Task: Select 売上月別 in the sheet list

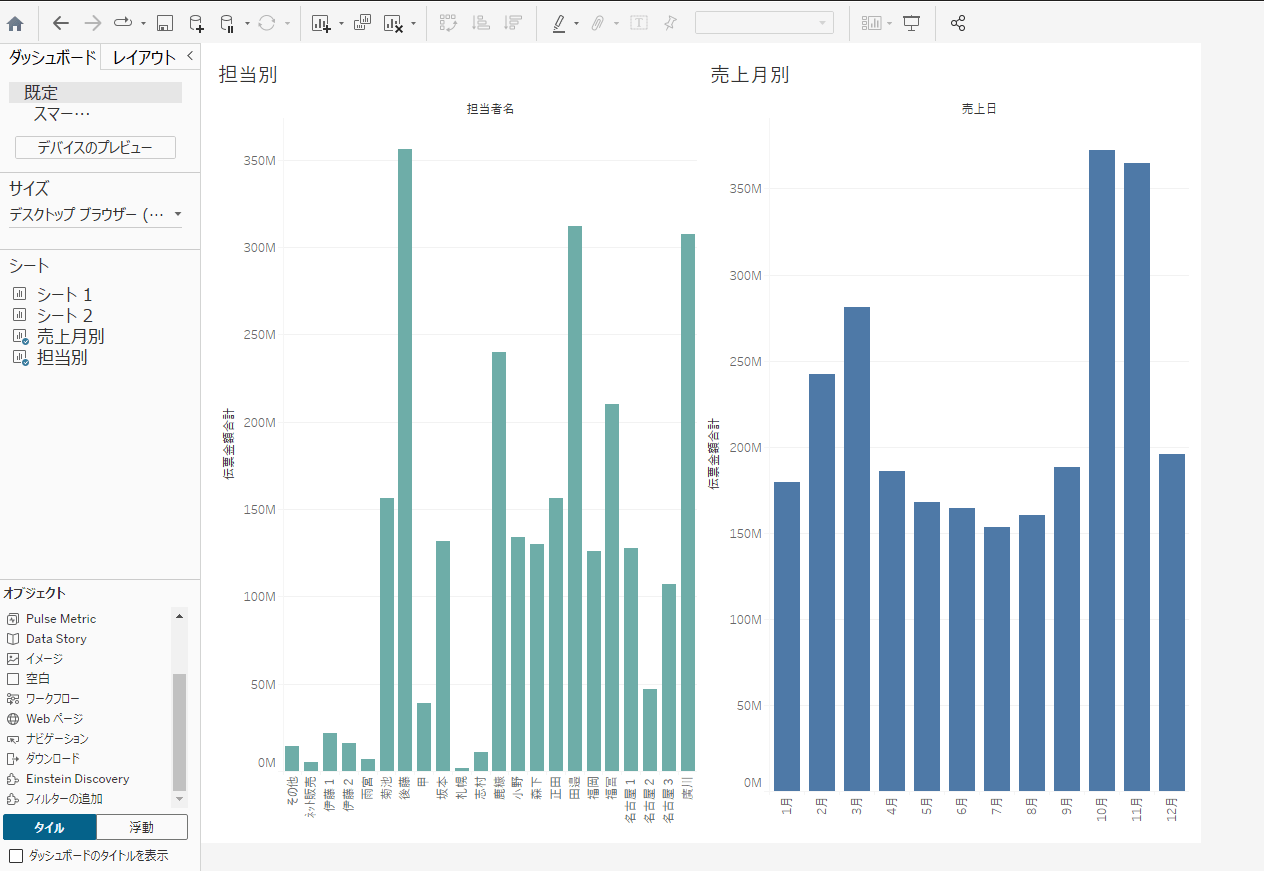Action: point(70,336)
